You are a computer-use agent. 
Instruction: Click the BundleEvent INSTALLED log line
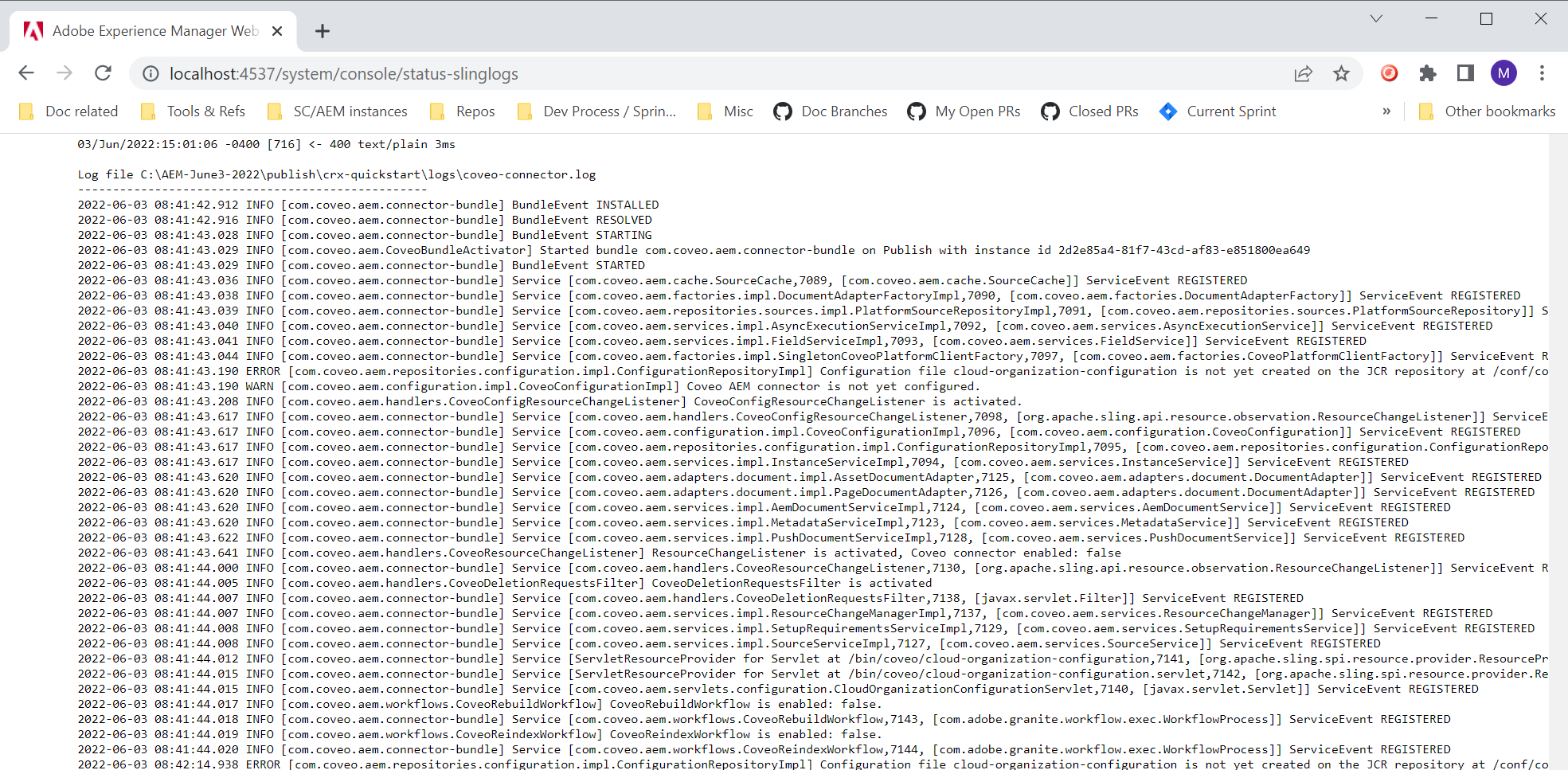368,205
